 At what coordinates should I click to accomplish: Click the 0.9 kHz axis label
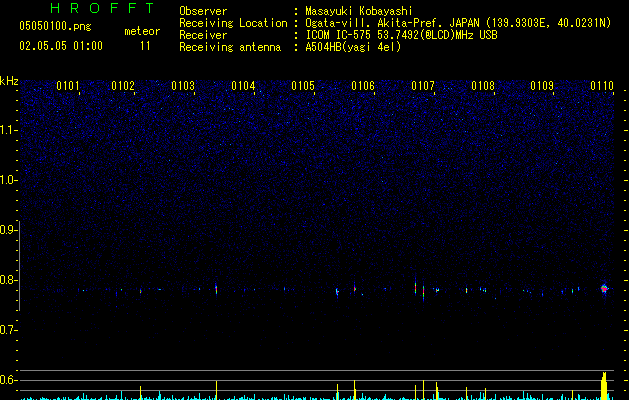[7, 230]
